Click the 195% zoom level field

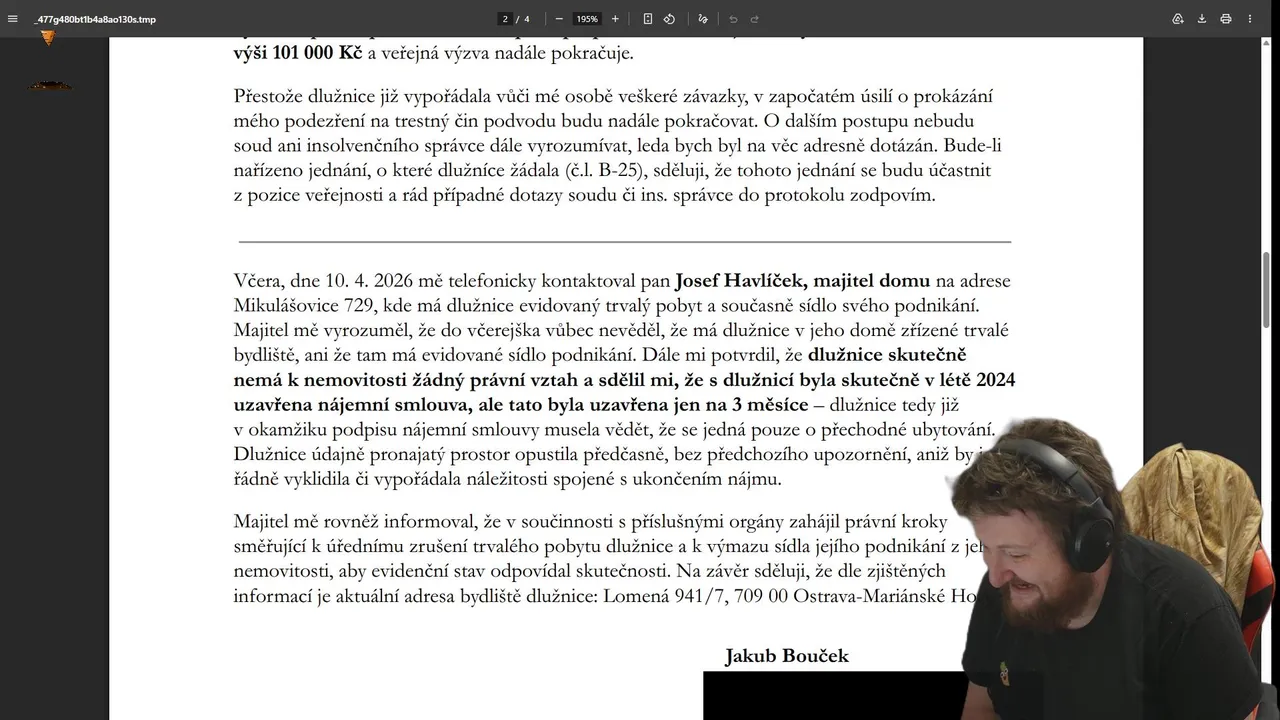(587, 19)
